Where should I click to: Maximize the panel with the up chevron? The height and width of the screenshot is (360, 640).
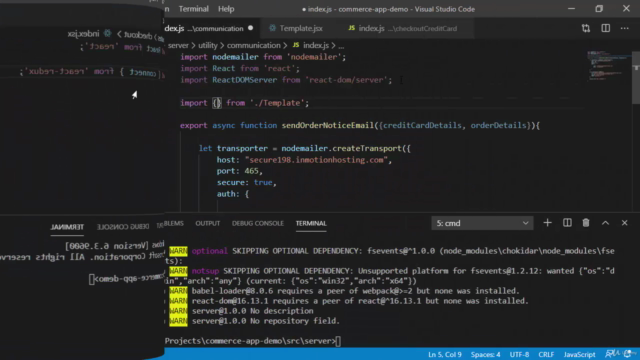[605, 223]
